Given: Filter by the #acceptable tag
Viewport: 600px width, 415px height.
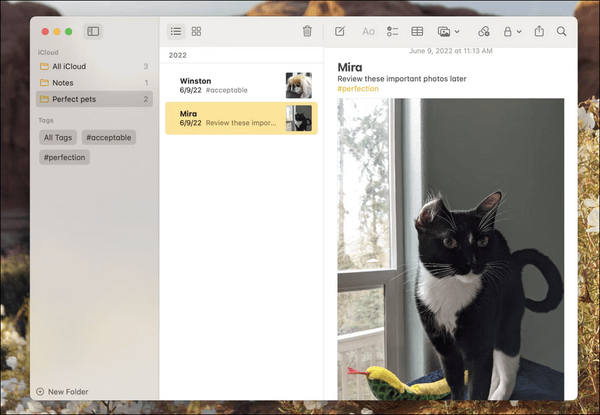Looking at the screenshot, I should tap(109, 137).
